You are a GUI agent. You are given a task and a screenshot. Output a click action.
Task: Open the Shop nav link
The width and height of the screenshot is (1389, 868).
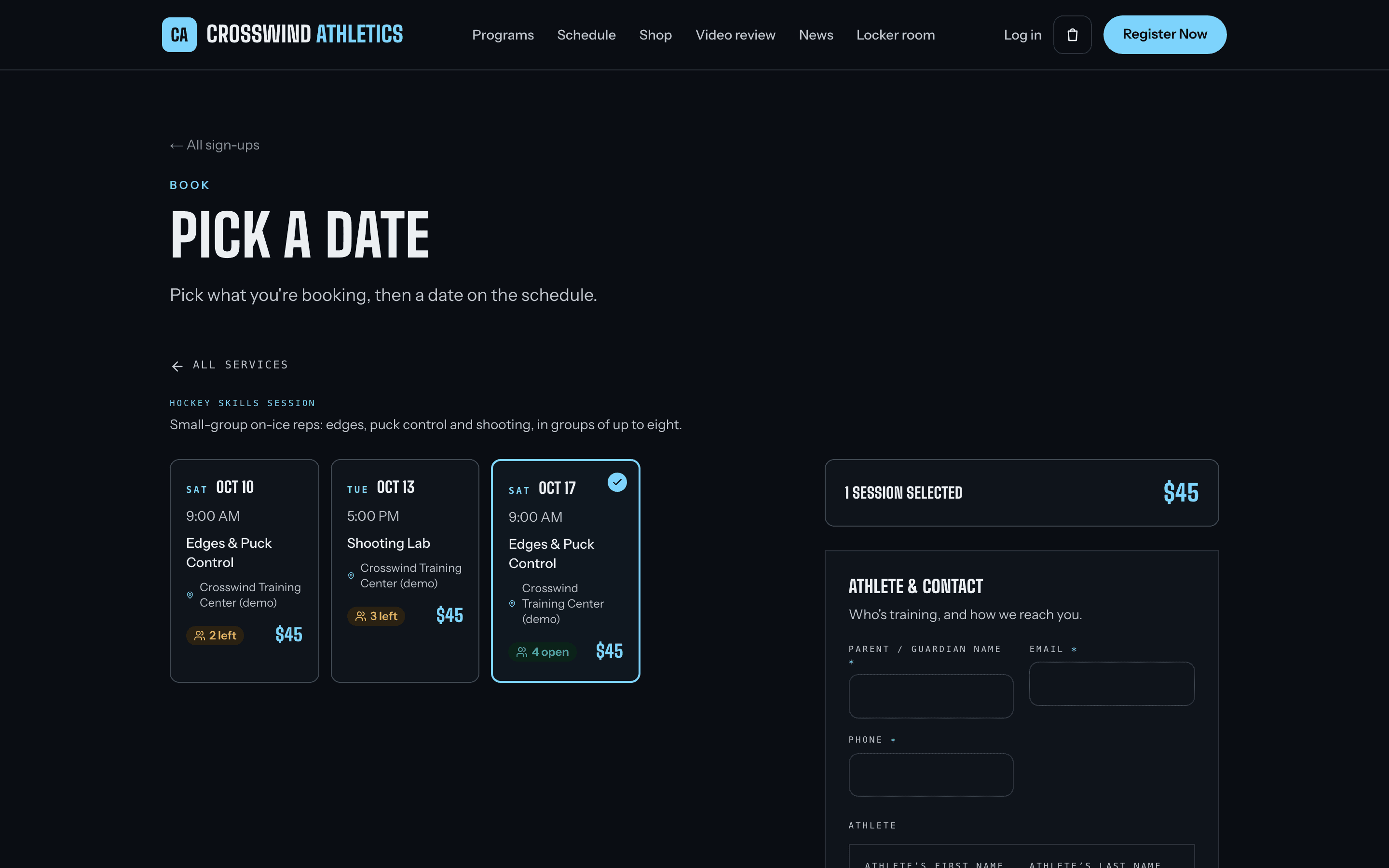click(655, 35)
